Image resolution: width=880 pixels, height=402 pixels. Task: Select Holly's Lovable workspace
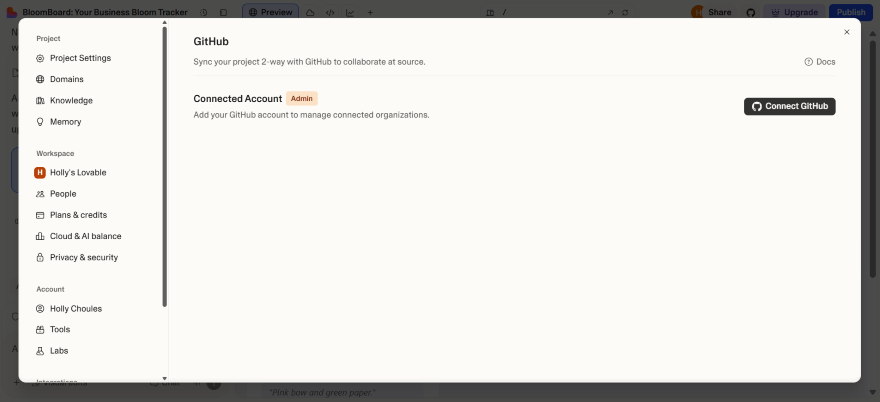pyautogui.click(x=78, y=173)
